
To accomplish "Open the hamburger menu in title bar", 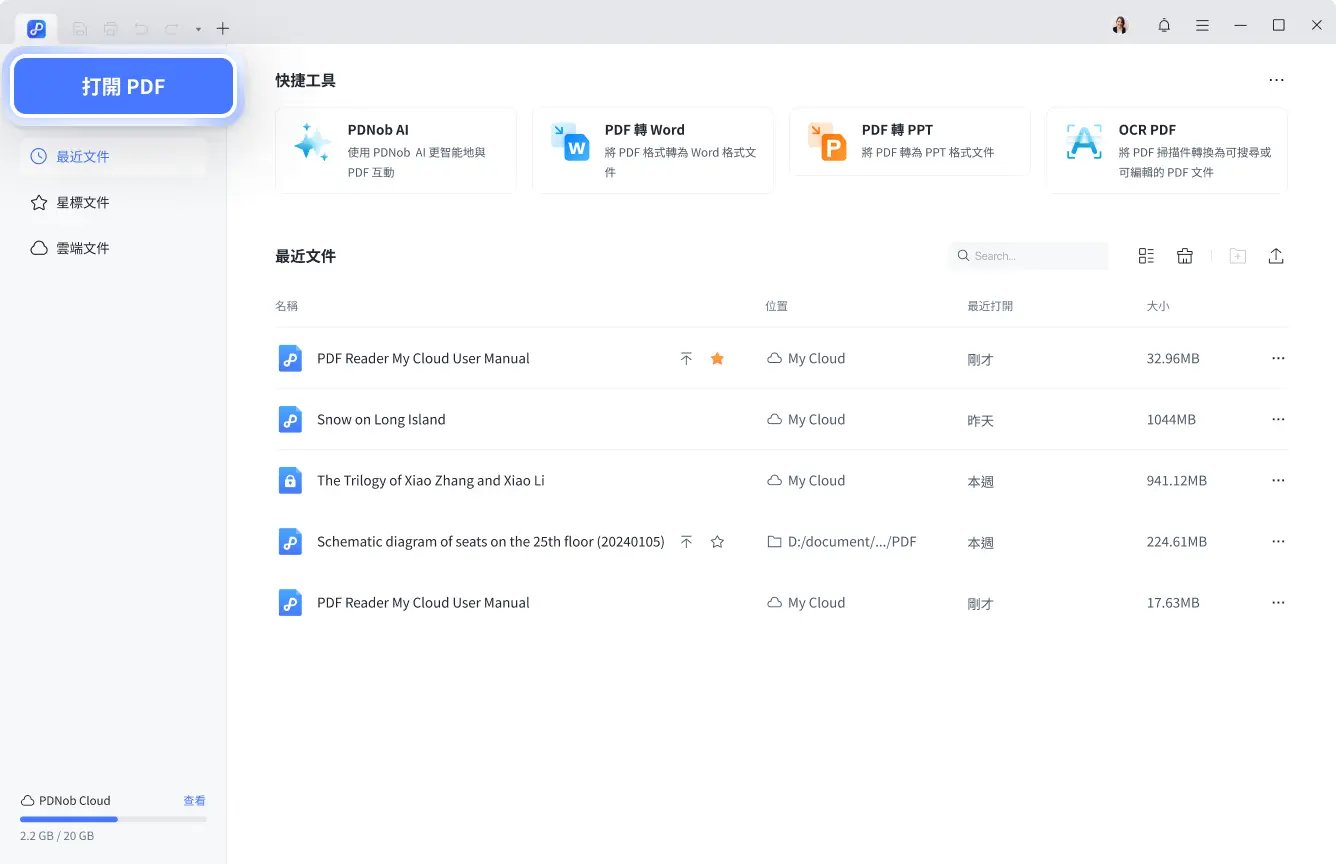I will tap(1202, 26).
